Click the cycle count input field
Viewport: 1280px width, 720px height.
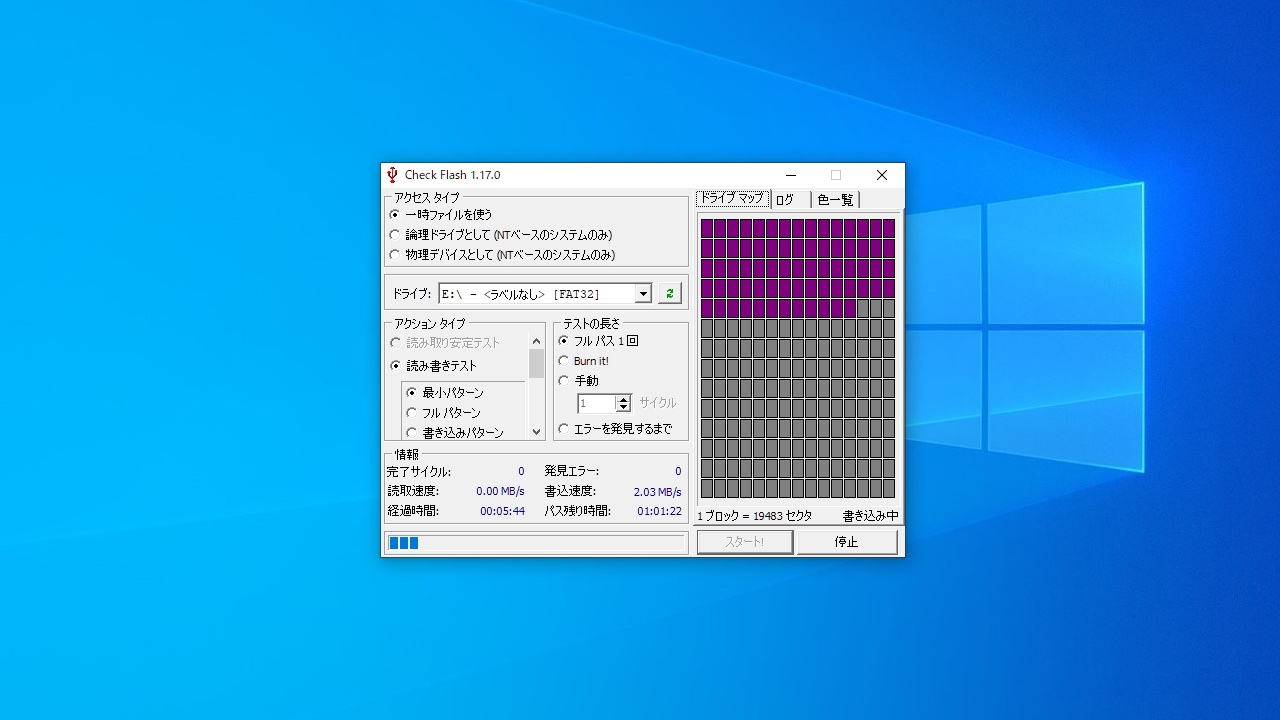tap(597, 403)
